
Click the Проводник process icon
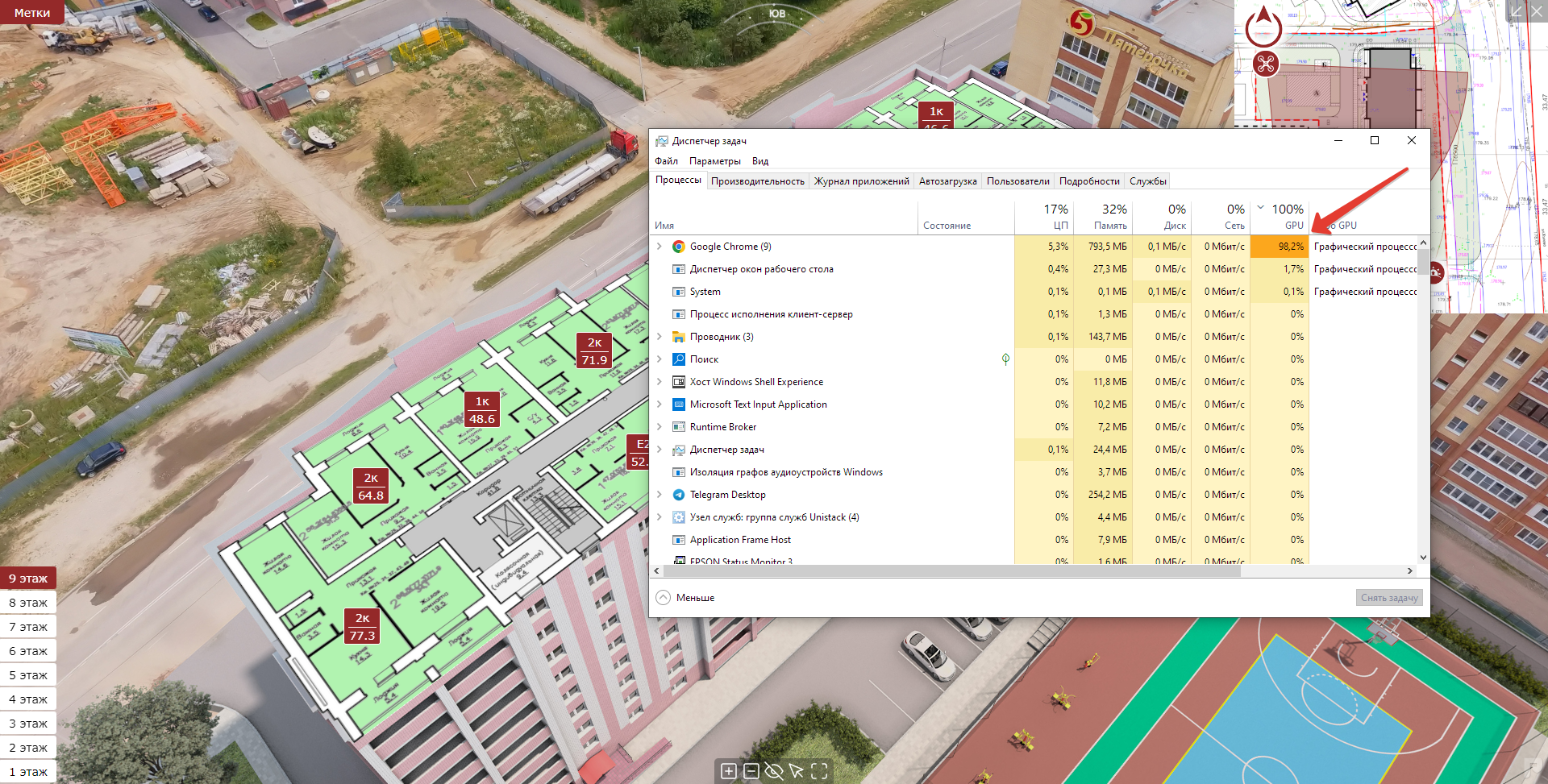point(679,337)
